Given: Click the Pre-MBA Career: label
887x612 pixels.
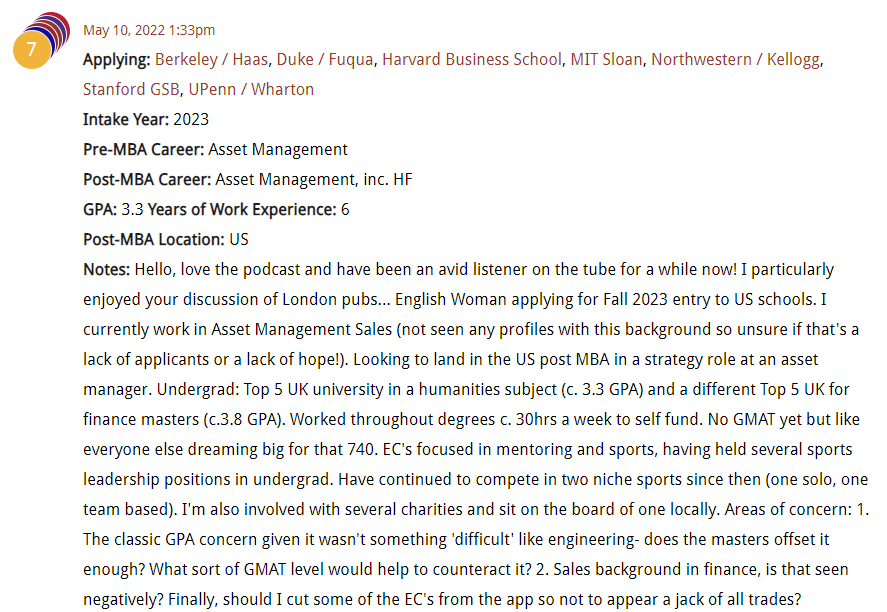Looking at the screenshot, I should coord(144,150).
